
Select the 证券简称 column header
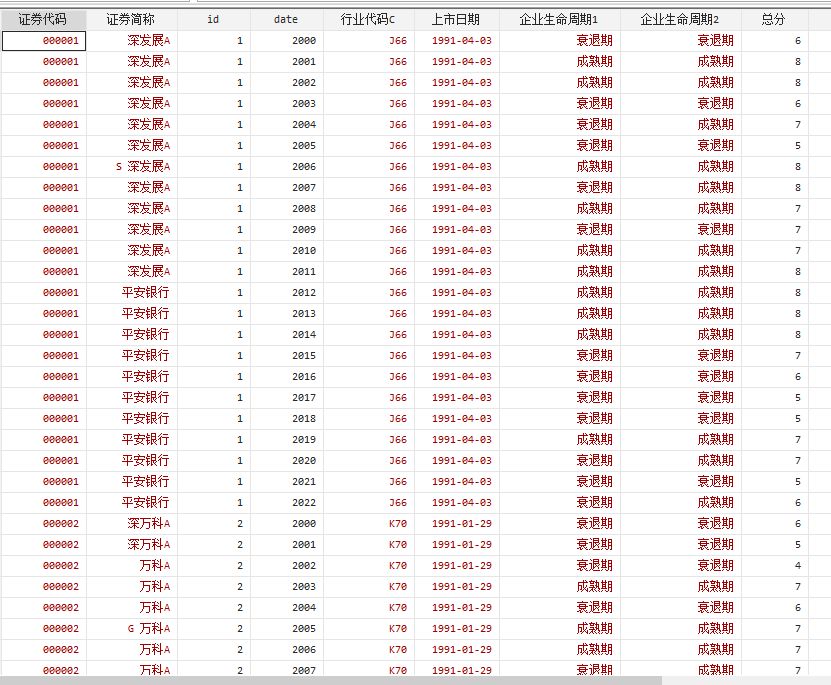131,19
